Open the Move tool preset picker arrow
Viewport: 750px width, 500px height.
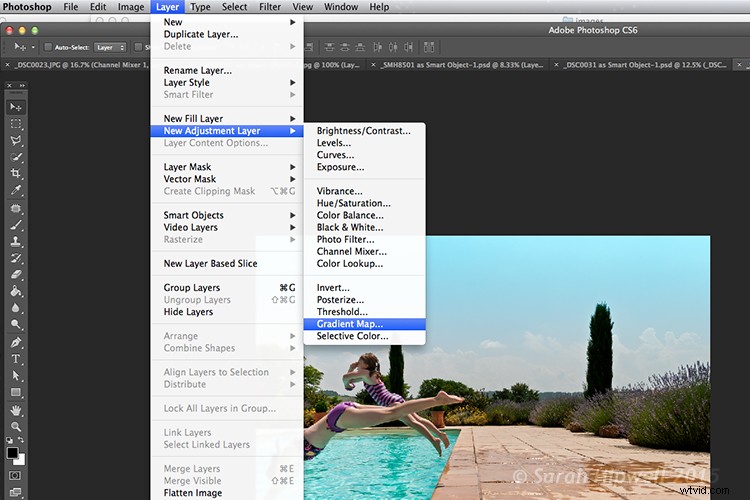tap(33, 47)
